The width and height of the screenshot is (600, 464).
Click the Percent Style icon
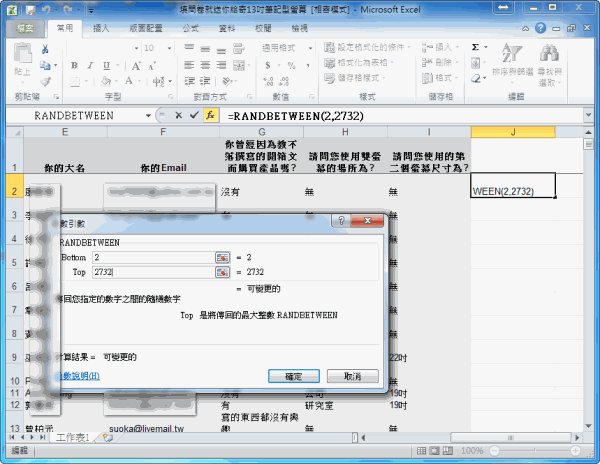[x=292, y=65]
